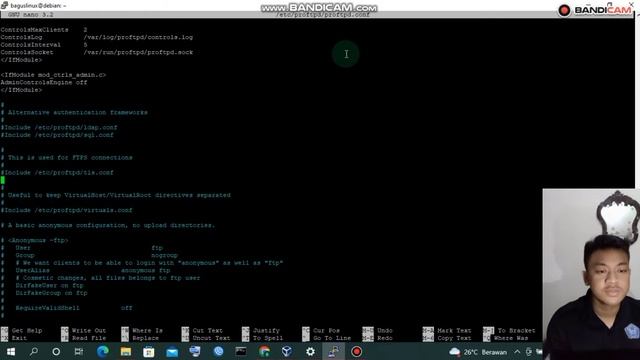Click the ControlsMaxClients line

pos(44,30)
